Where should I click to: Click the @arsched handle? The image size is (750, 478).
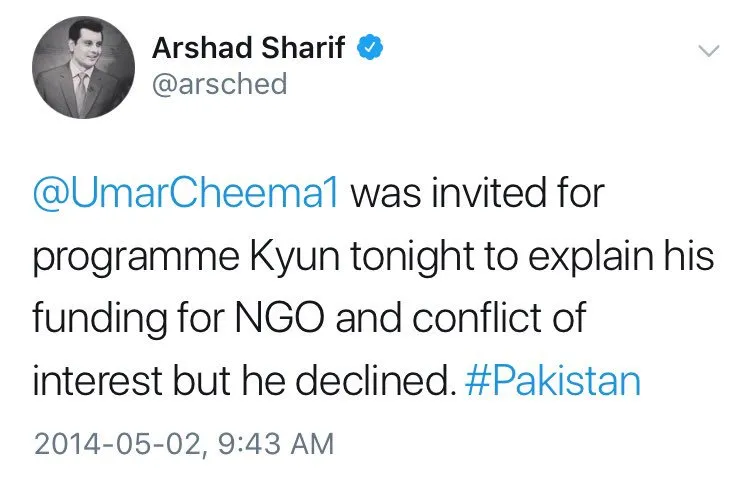219,84
